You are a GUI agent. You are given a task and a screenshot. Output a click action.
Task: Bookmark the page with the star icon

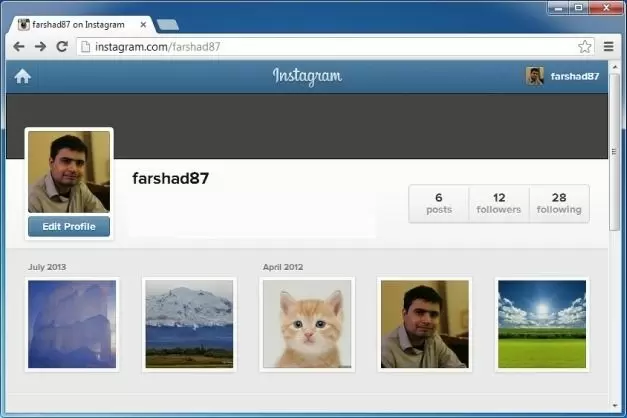(585, 46)
